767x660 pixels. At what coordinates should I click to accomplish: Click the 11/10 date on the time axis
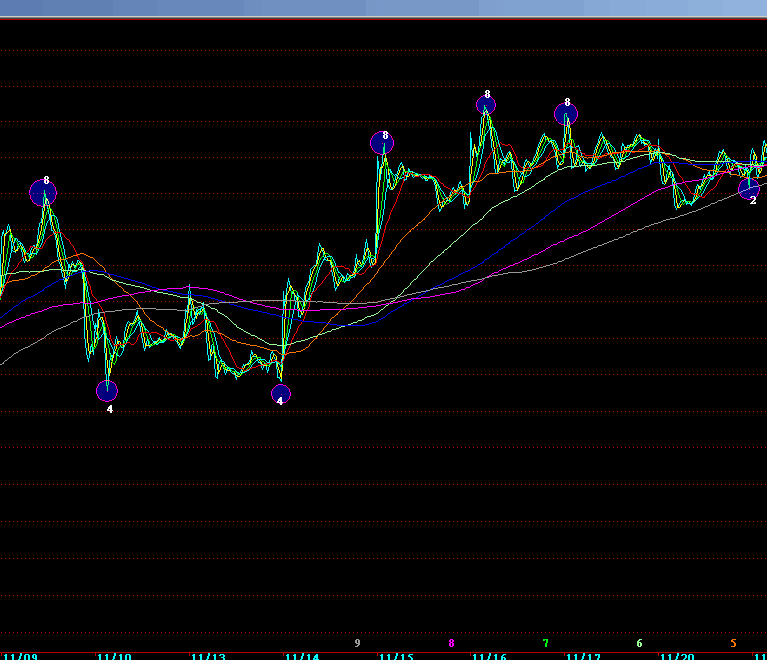(x=114, y=656)
